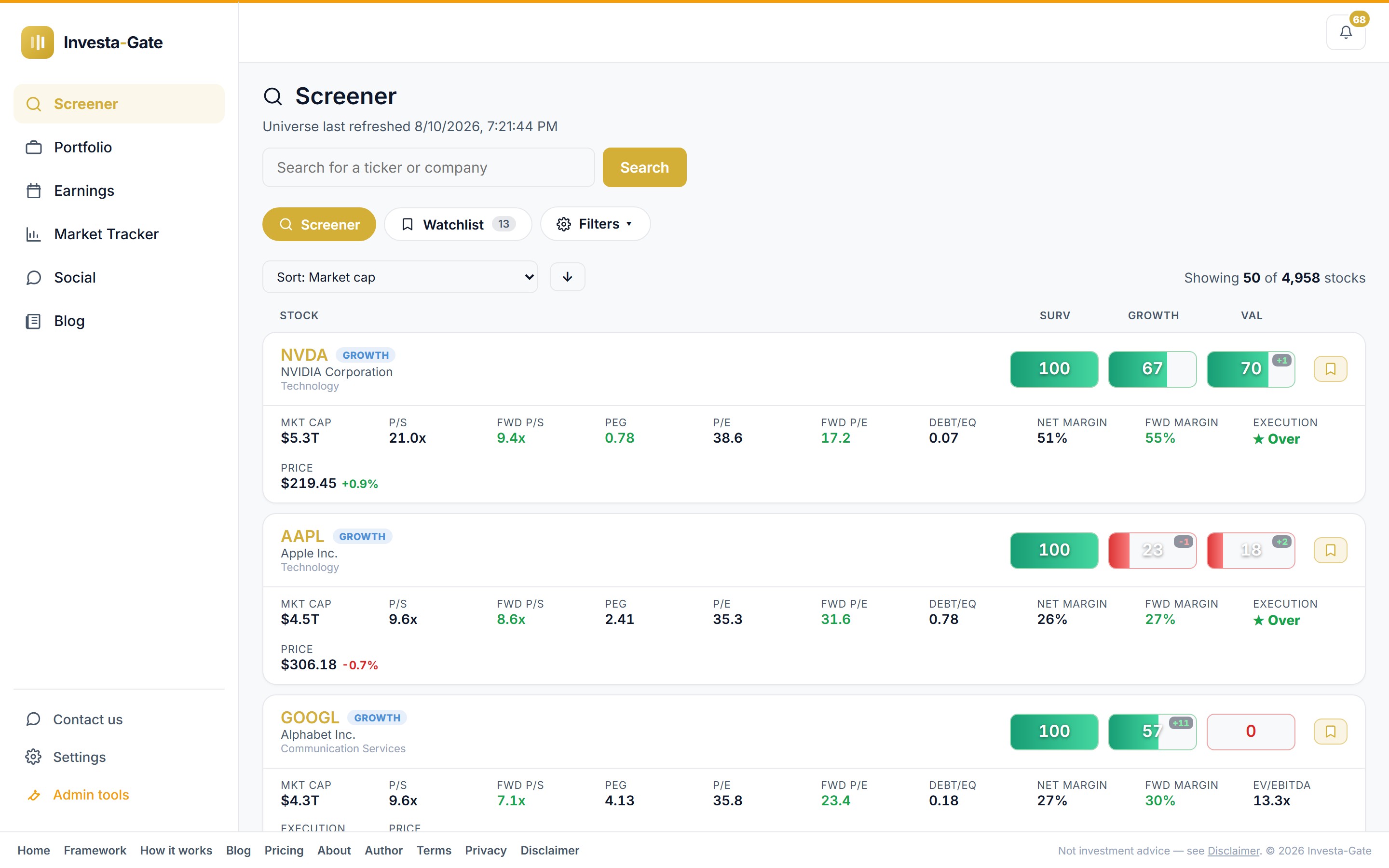Open the footer Privacy link
This screenshot has width=1389, height=868.
486,850
